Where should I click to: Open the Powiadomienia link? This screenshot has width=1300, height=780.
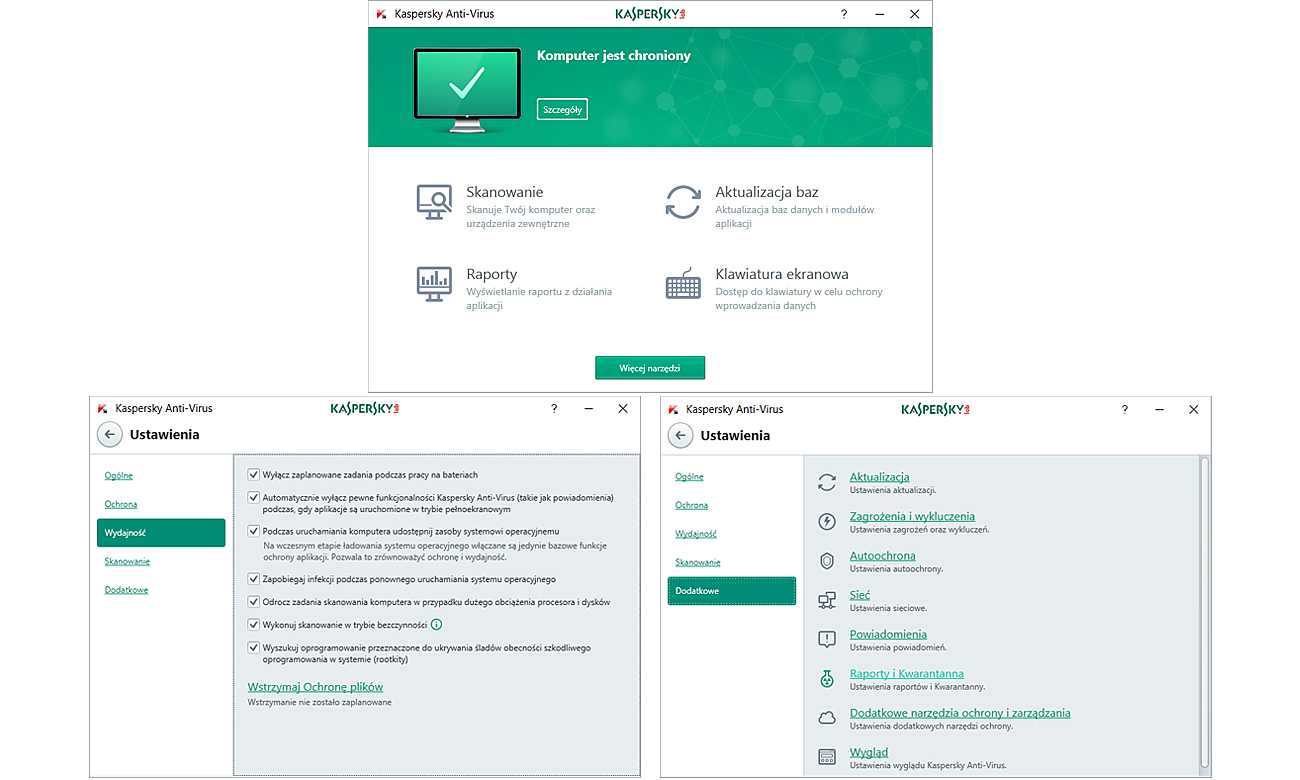pyautogui.click(x=888, y=634)
